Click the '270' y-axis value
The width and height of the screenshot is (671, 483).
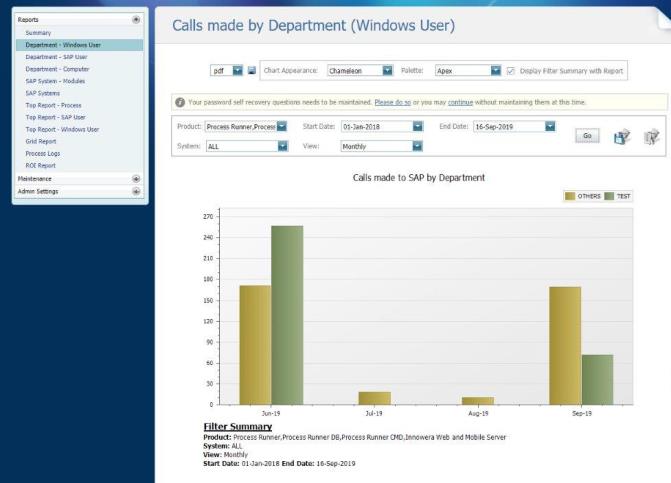(x=208, y=217)
